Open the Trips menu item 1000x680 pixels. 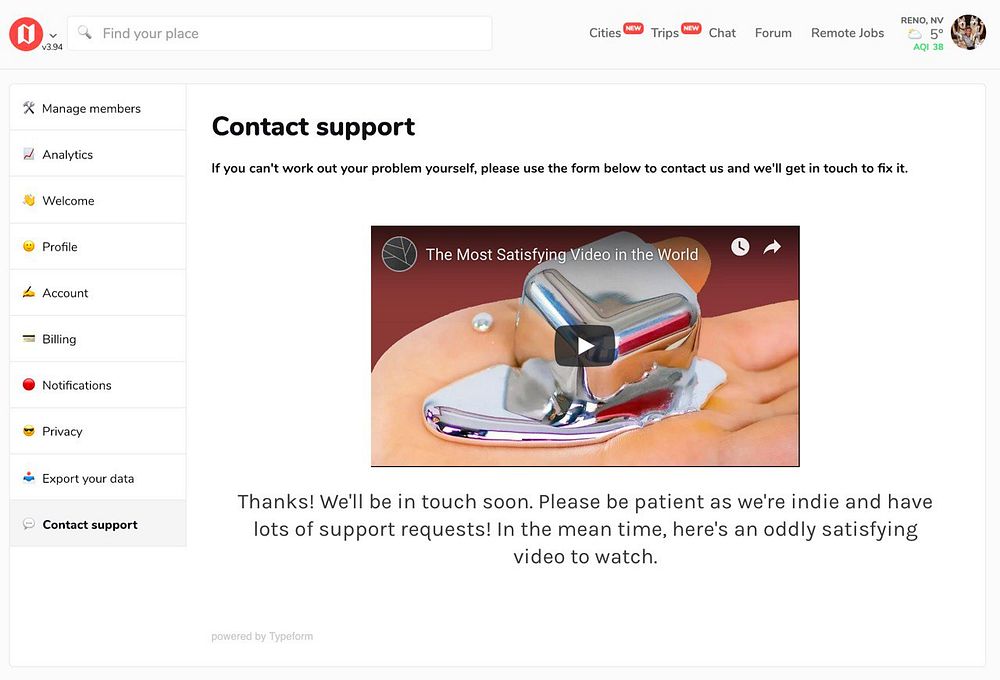(665, 33)
